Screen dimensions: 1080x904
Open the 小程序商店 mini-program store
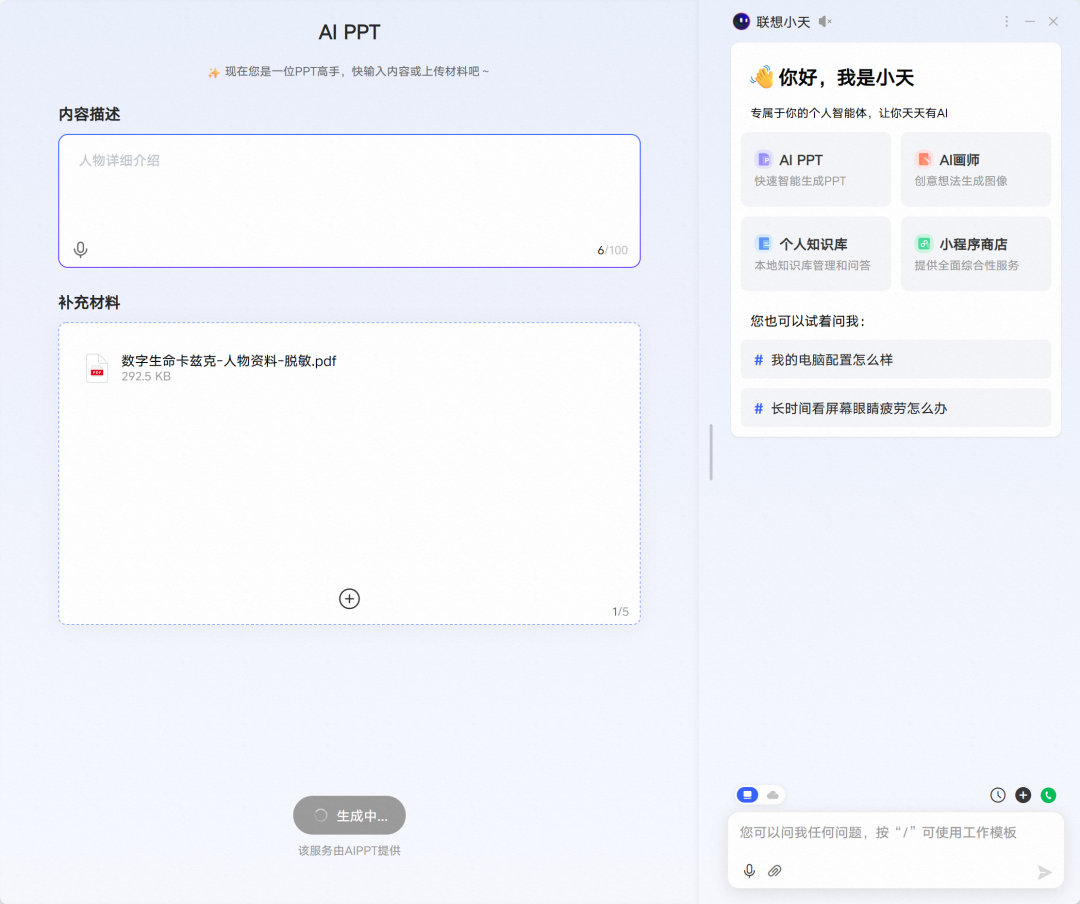click(975, 253)
